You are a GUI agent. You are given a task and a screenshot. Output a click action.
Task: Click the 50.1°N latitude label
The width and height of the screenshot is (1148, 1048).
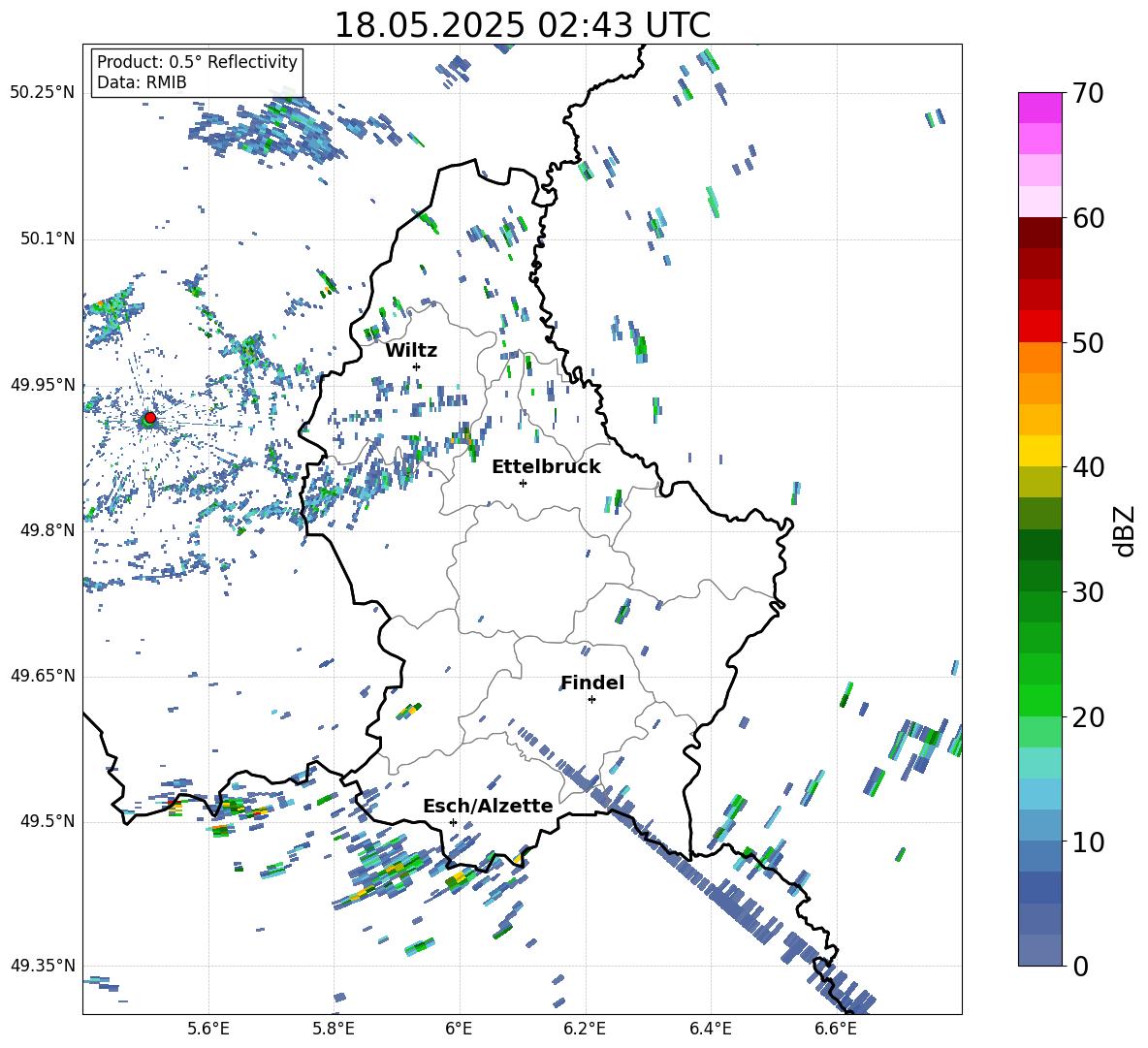click(x=48, y=238)
